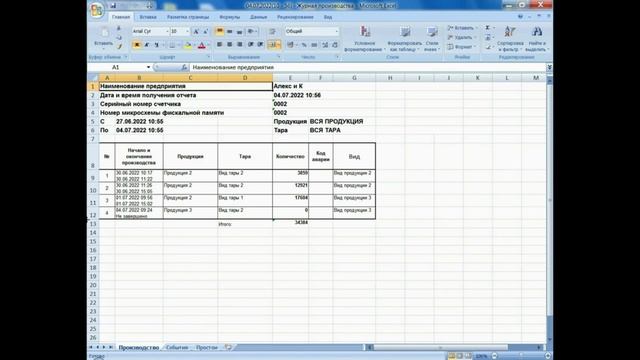This screenshot has height=360, width=640.
Task: Open the Общий number format dropdown
Action: click(336, 31)
